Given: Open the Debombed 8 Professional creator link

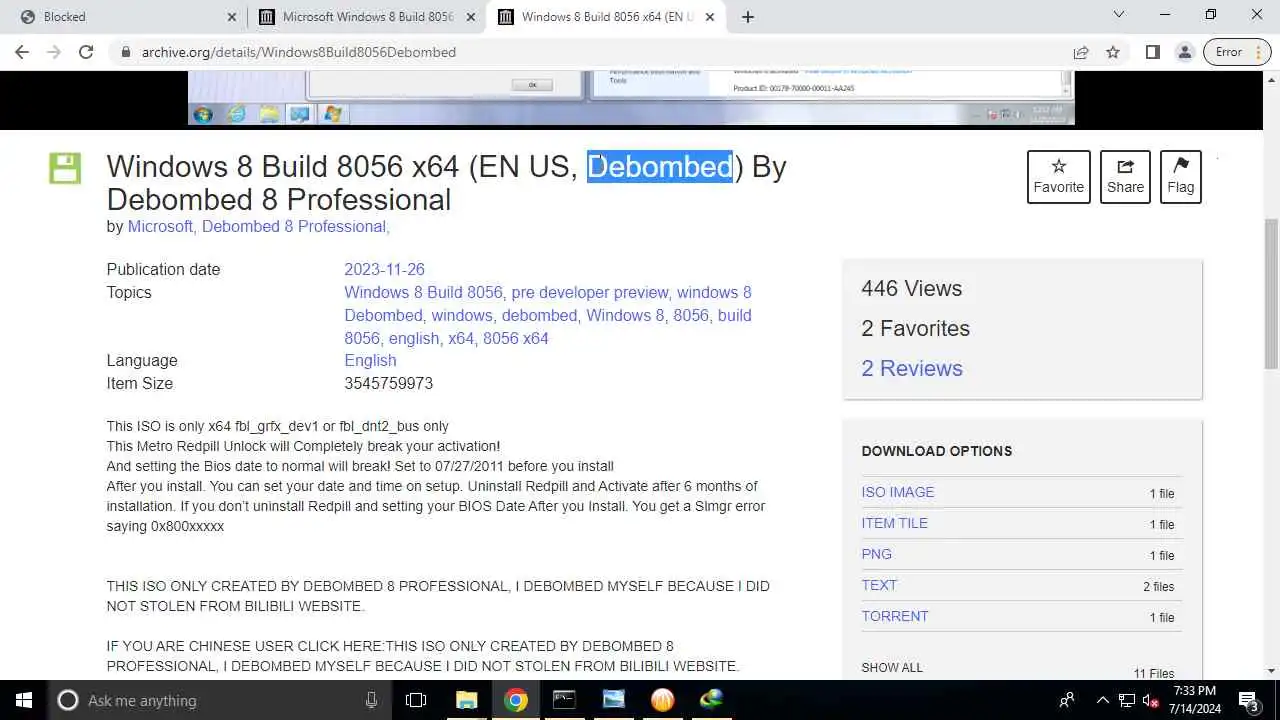Looking at the screenshot, I should [294, 227].
